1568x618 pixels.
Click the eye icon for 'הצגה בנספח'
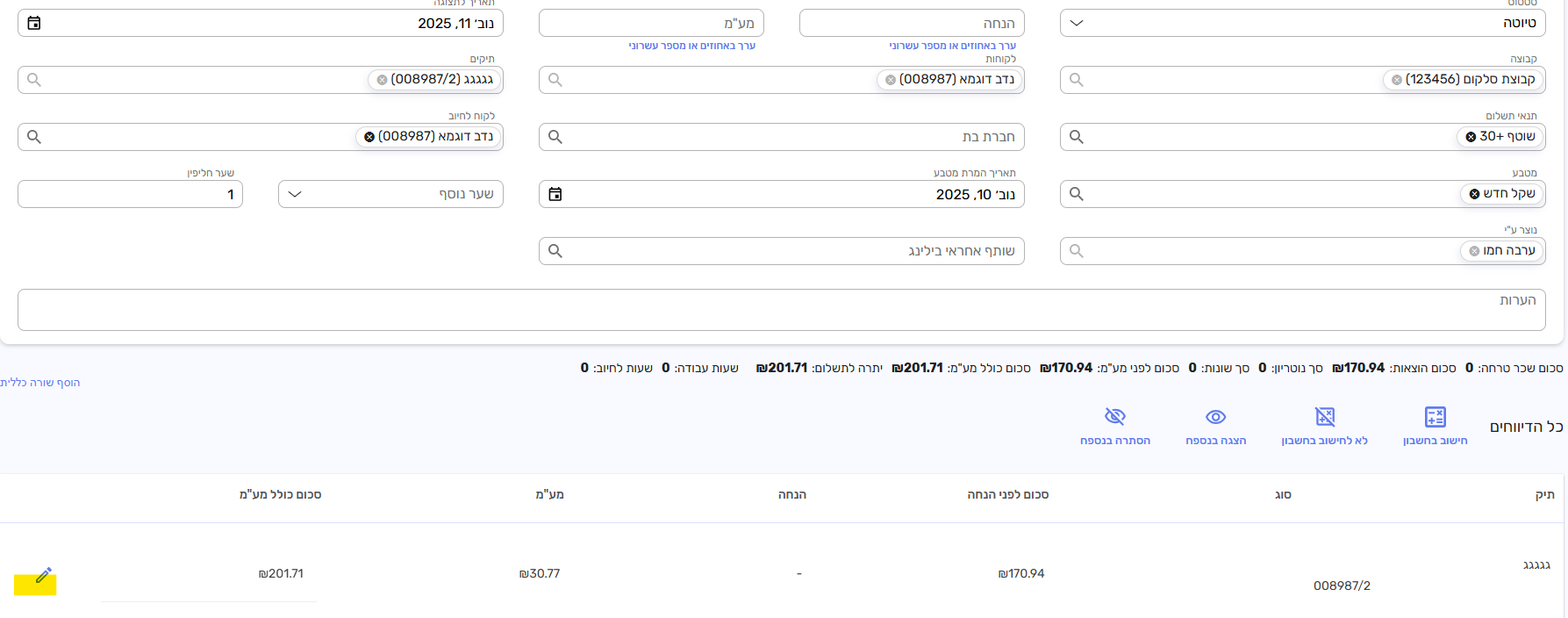1215,417
